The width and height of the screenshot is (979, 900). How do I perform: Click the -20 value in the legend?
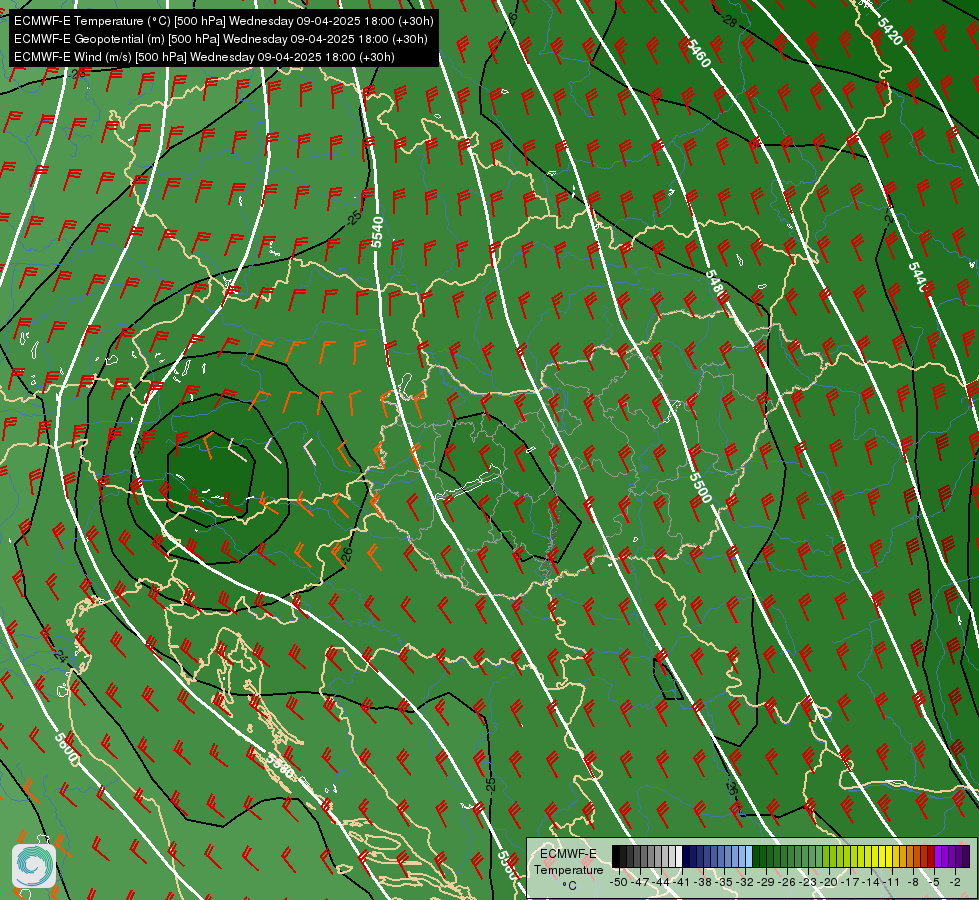point(829,882)
